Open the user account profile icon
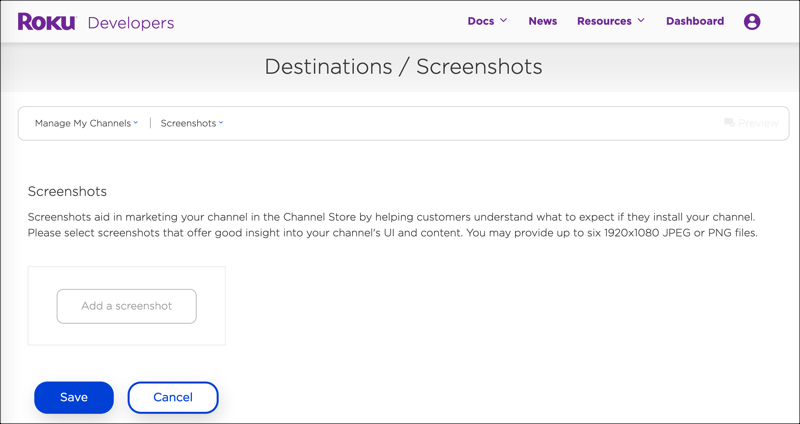The width and height of the screenshot is (800, 424). (x=752, y=21)
